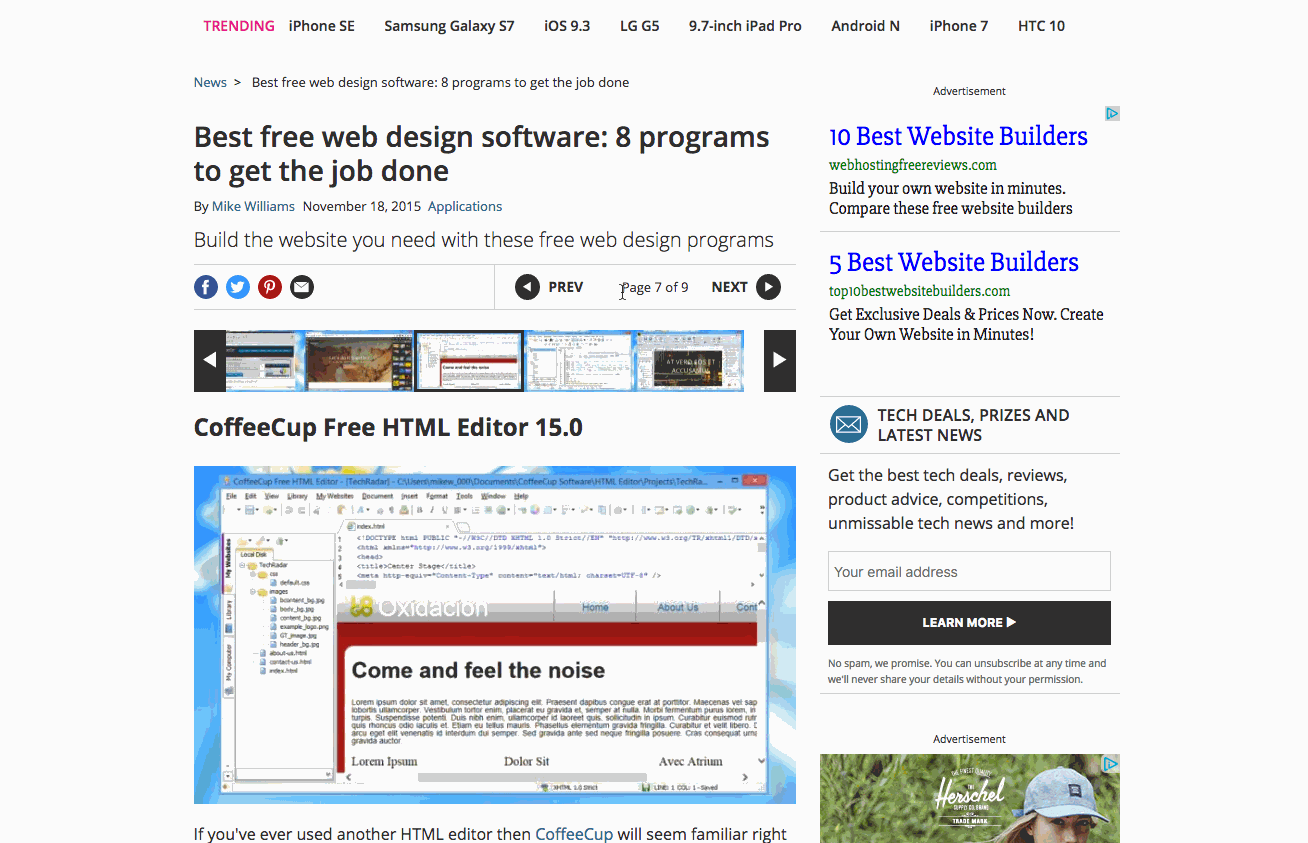This screenshot has width=1308, height=843.
Task: Click the TRENDING label
Action: coord(239,26)
